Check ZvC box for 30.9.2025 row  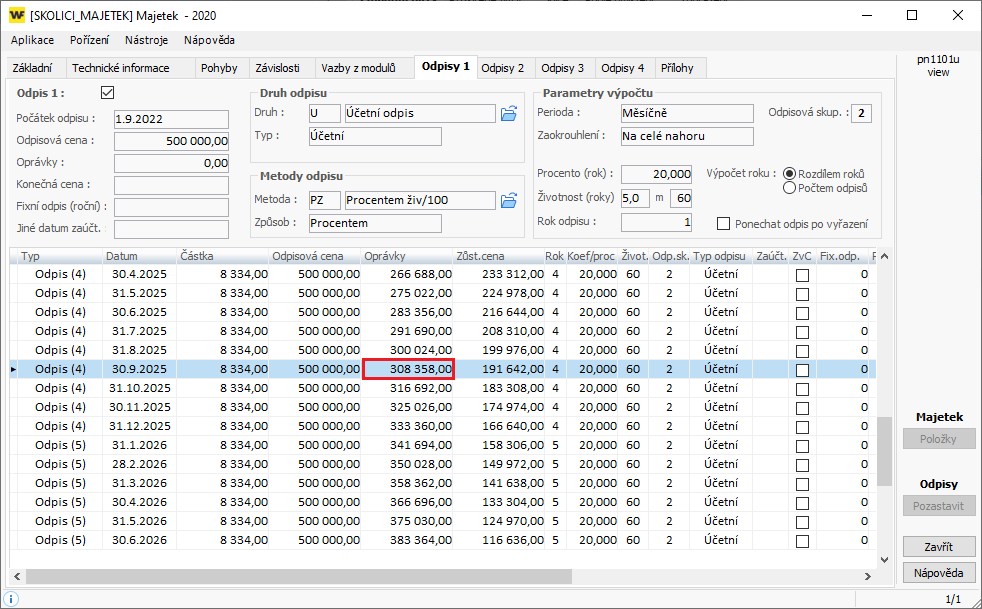tap(801, 369)
